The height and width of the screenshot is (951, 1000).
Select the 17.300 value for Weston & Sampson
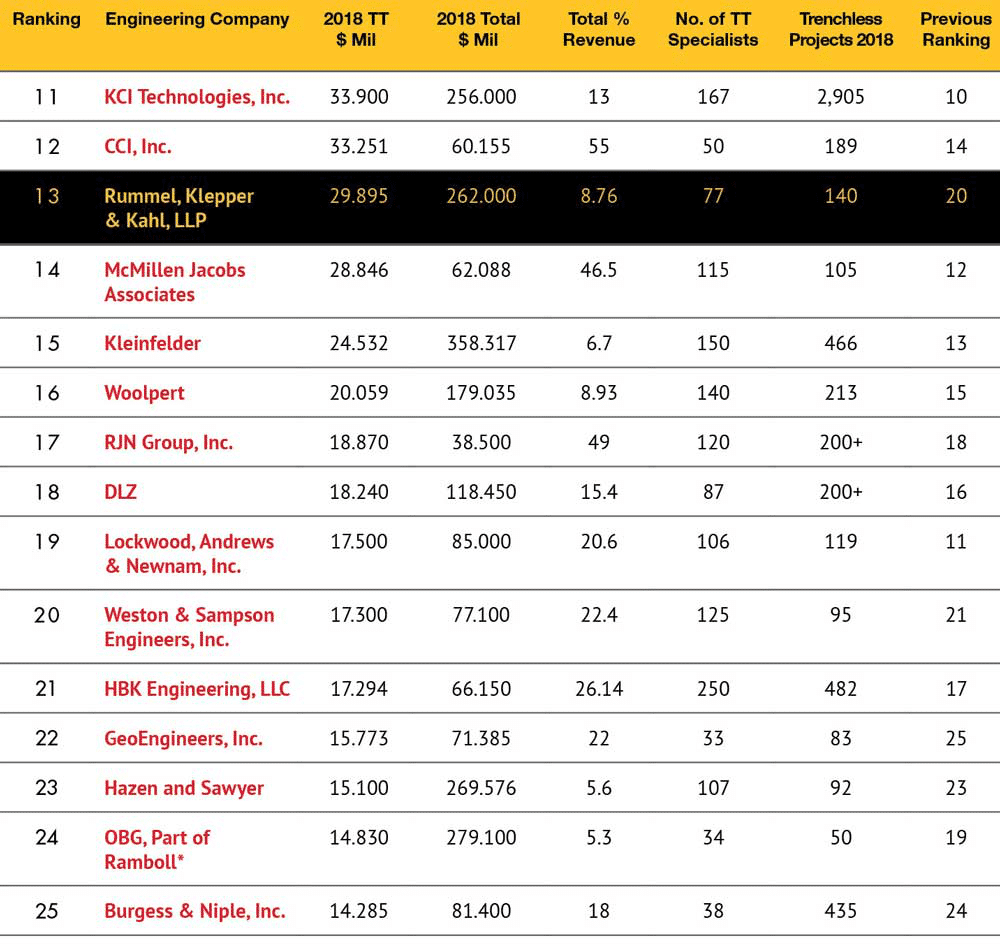coord(359,615)
